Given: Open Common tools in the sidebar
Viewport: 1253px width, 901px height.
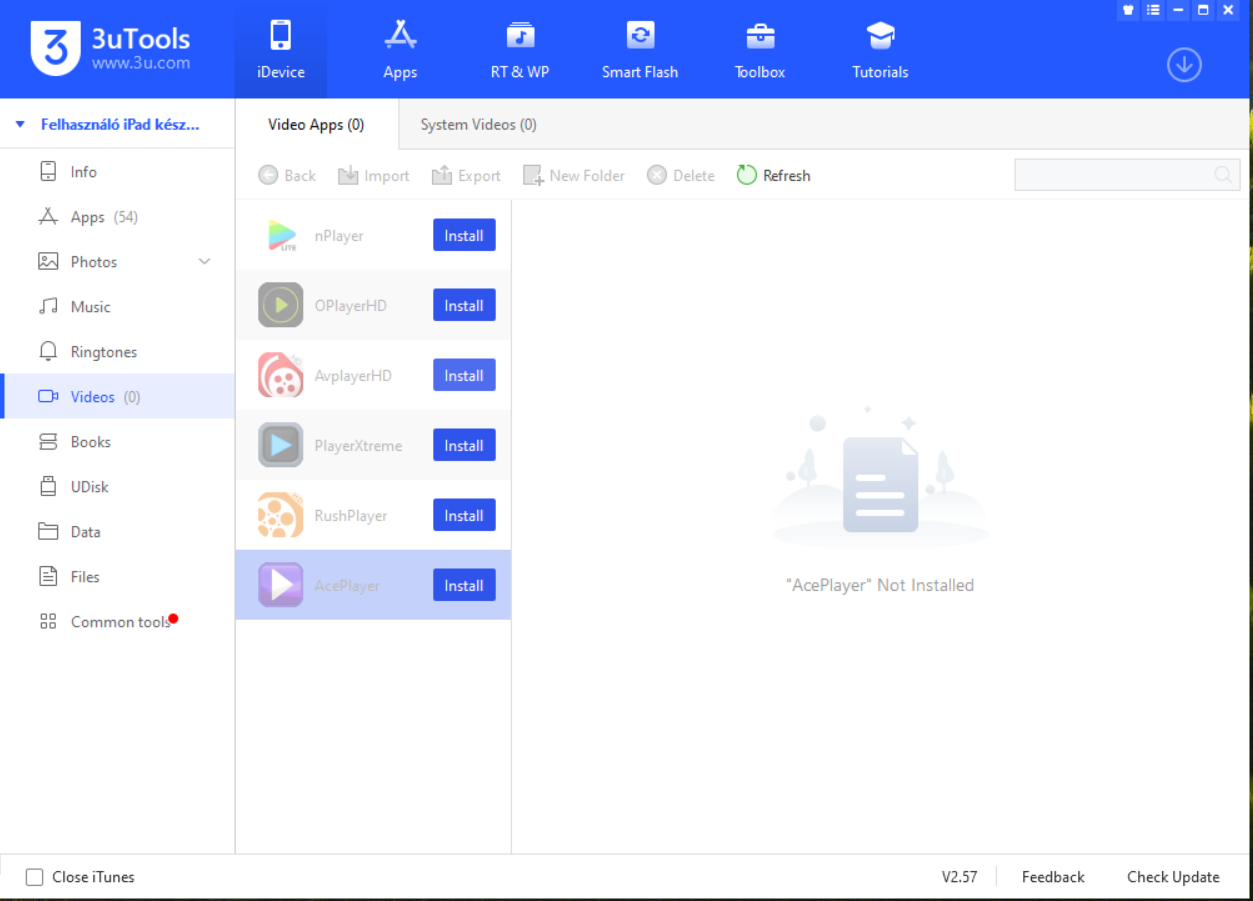Looking at the screenshot, I should pos(117,622).
